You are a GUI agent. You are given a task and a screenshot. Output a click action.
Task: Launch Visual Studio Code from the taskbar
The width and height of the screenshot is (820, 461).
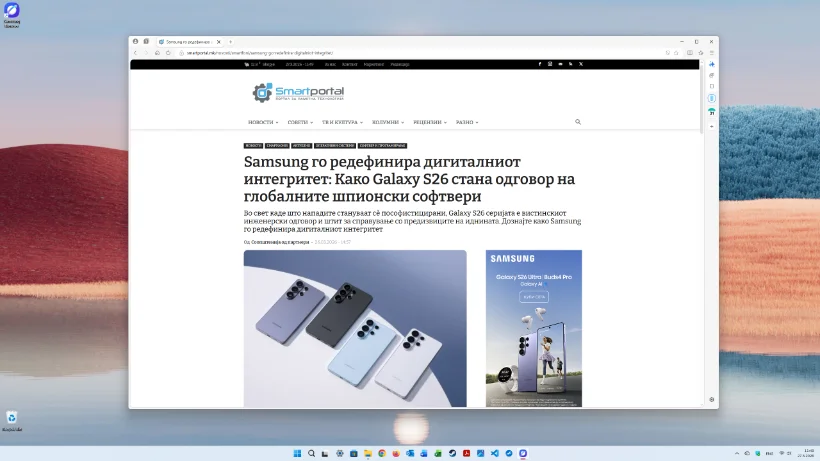(x=494, y=453)
